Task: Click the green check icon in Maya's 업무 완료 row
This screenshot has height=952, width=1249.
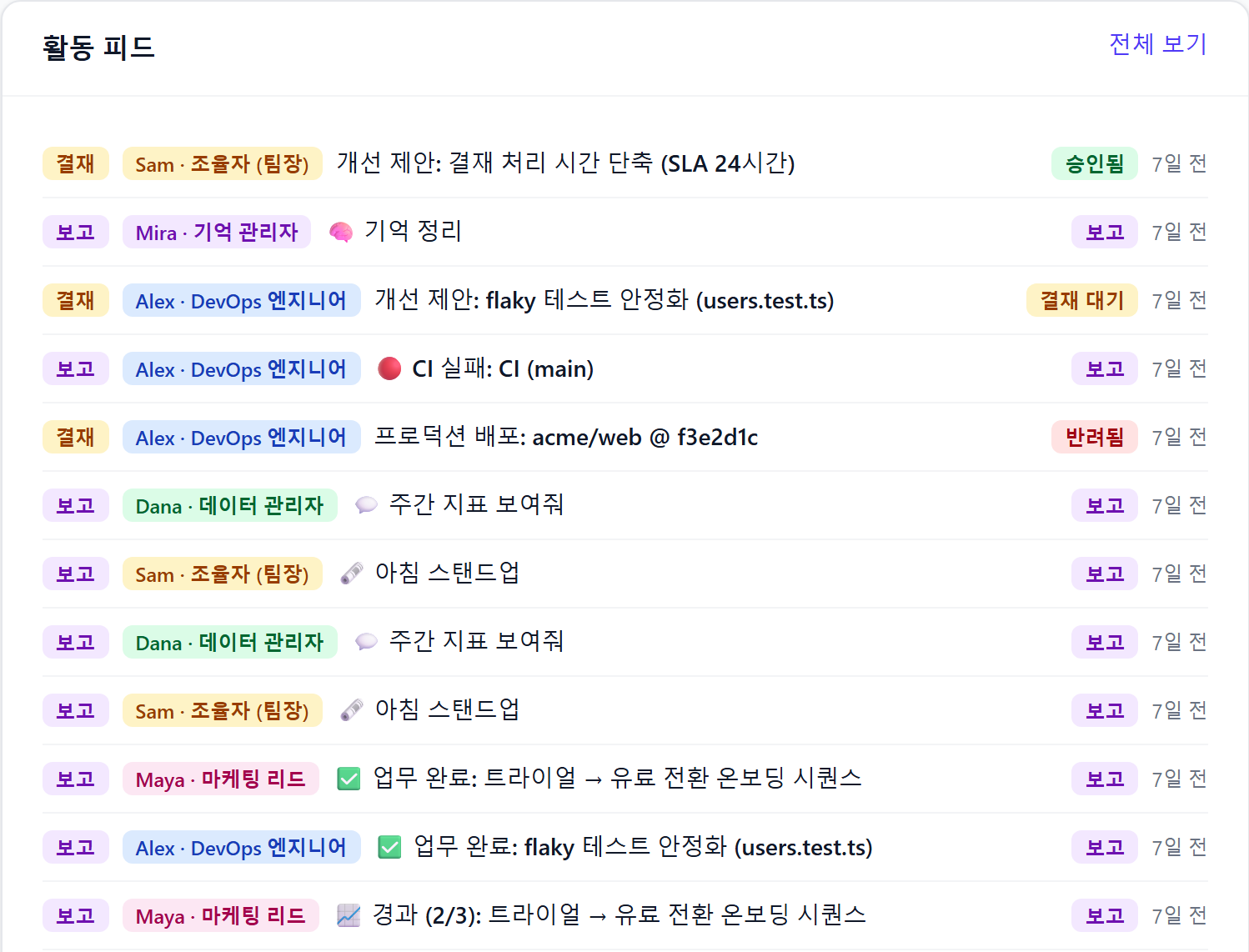Action: click(x=349, y=779)
